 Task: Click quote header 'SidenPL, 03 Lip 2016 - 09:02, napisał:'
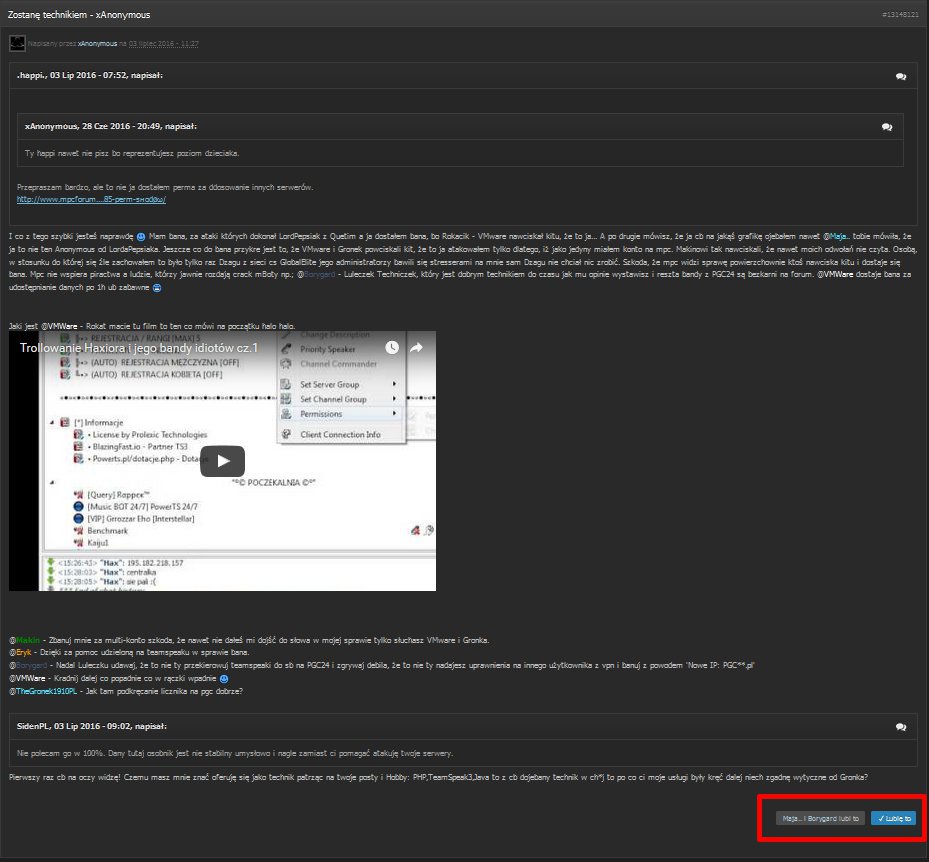[x=92, y=727]
